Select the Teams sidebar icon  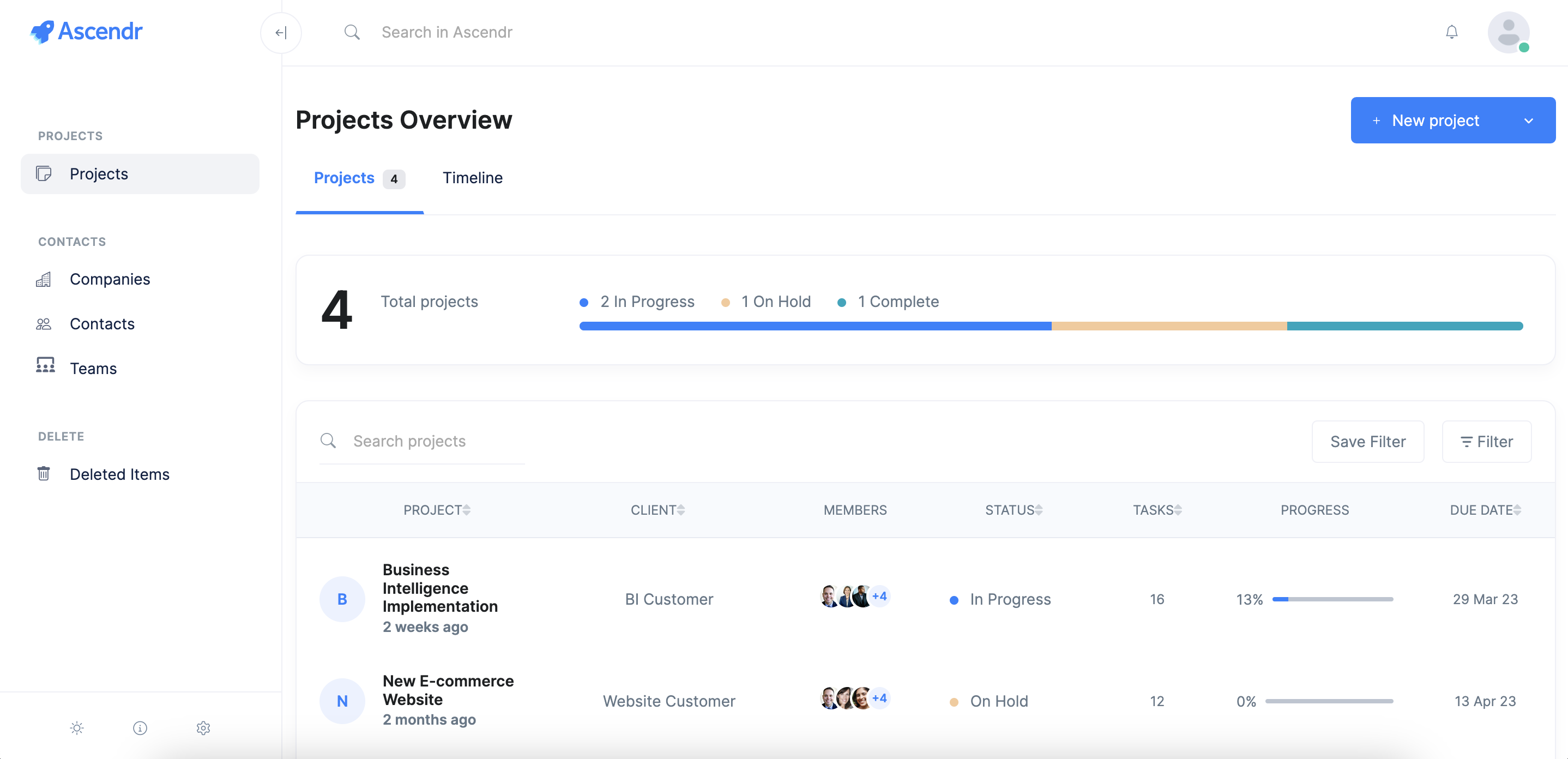(x=45, y=366)
